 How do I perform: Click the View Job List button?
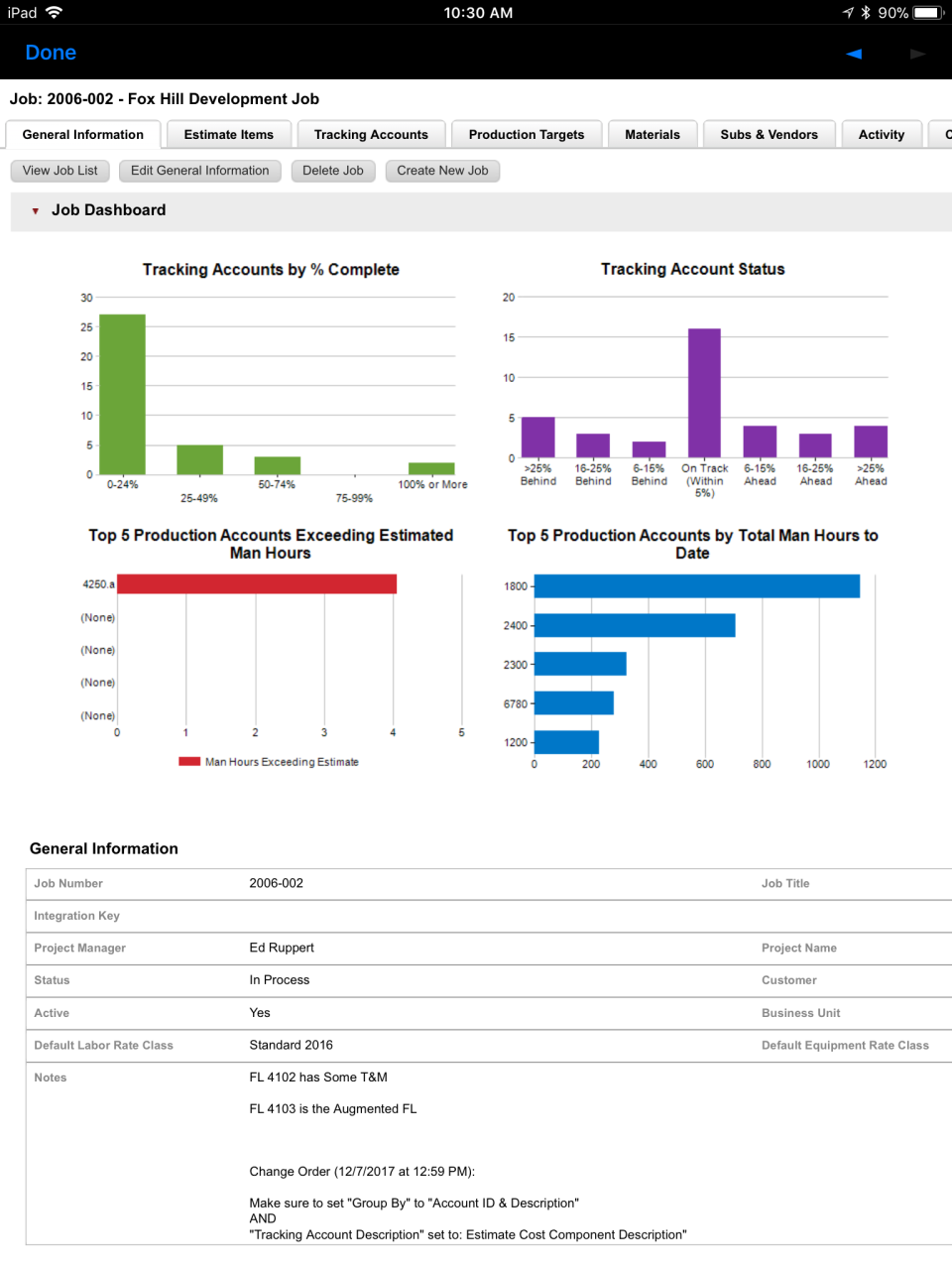(59, 171)
